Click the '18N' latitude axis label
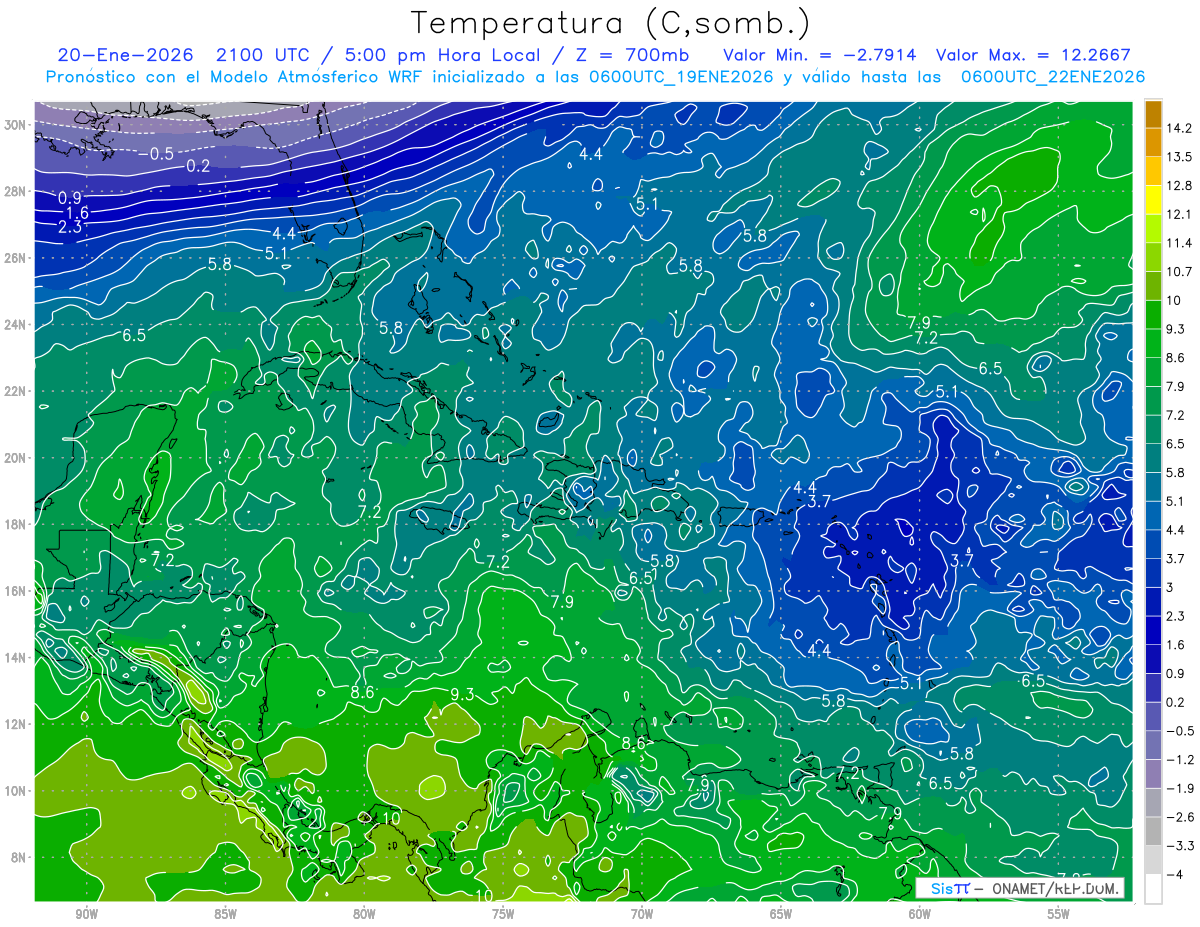This screenshot has height=927, width=1200. [17, 524]
